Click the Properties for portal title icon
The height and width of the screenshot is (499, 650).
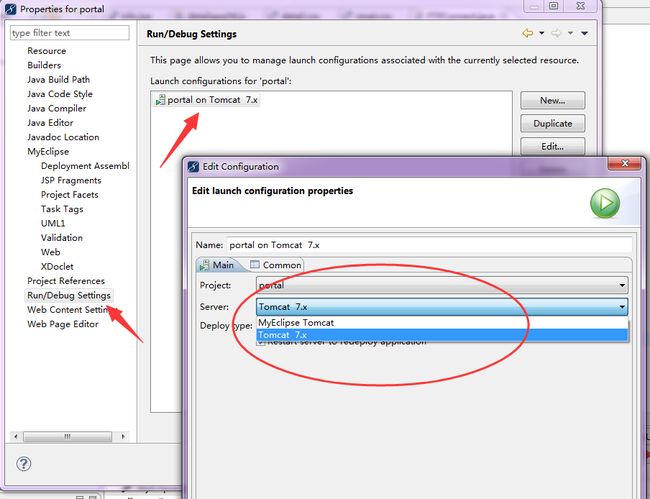click(x=11, y=9)
